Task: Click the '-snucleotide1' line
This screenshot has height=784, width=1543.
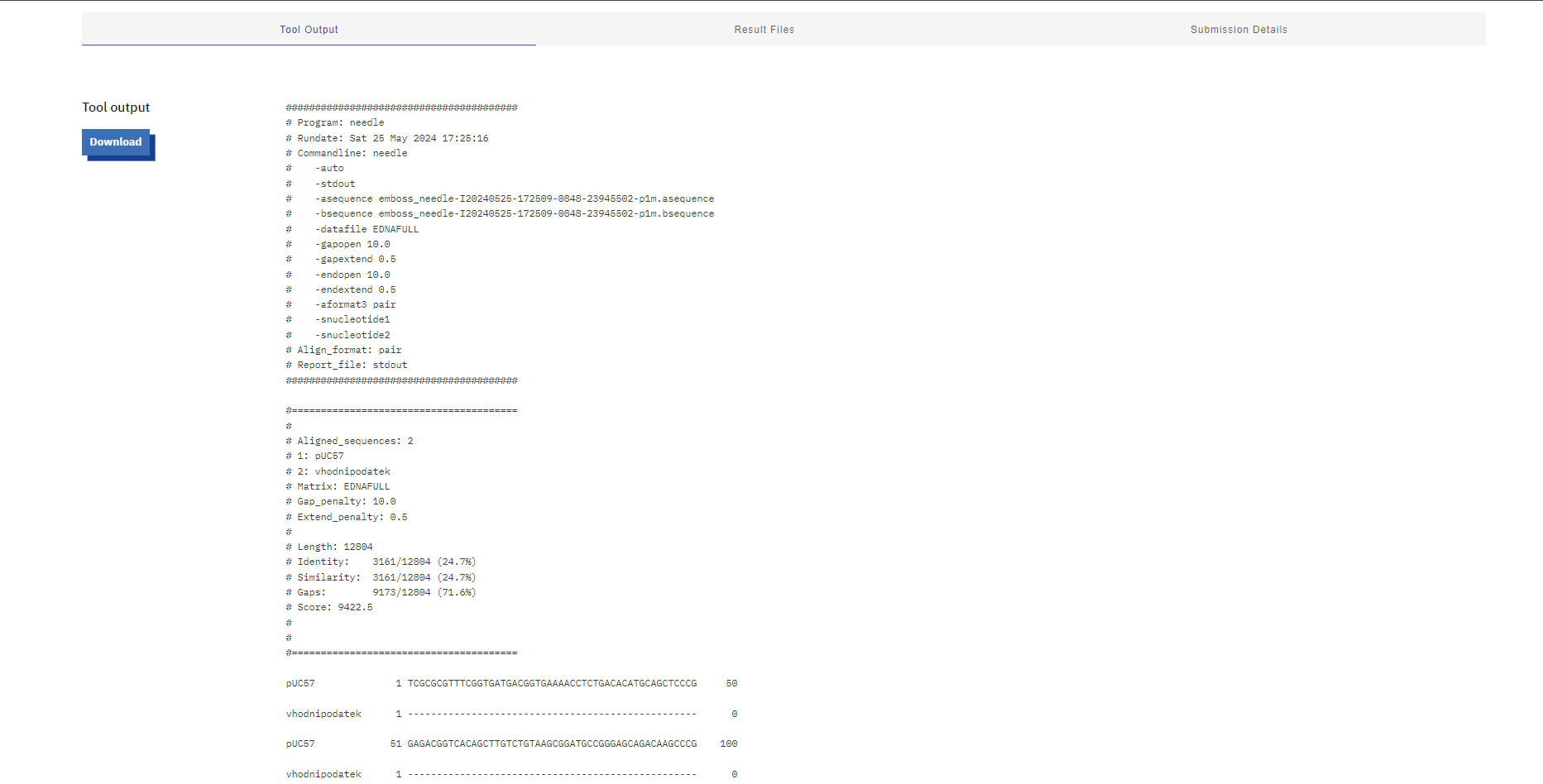Action: [x=338, y=319]
